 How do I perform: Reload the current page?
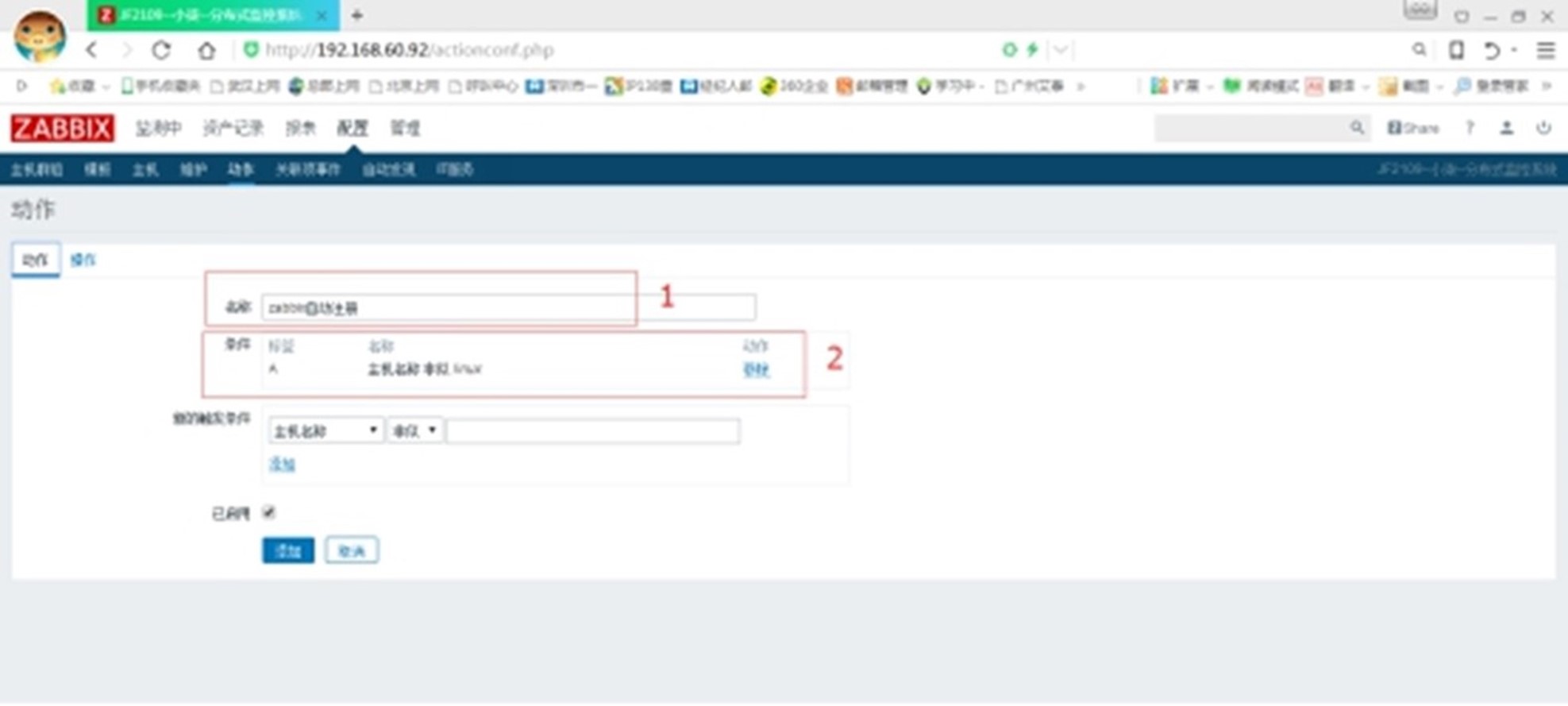pos(161,50)
